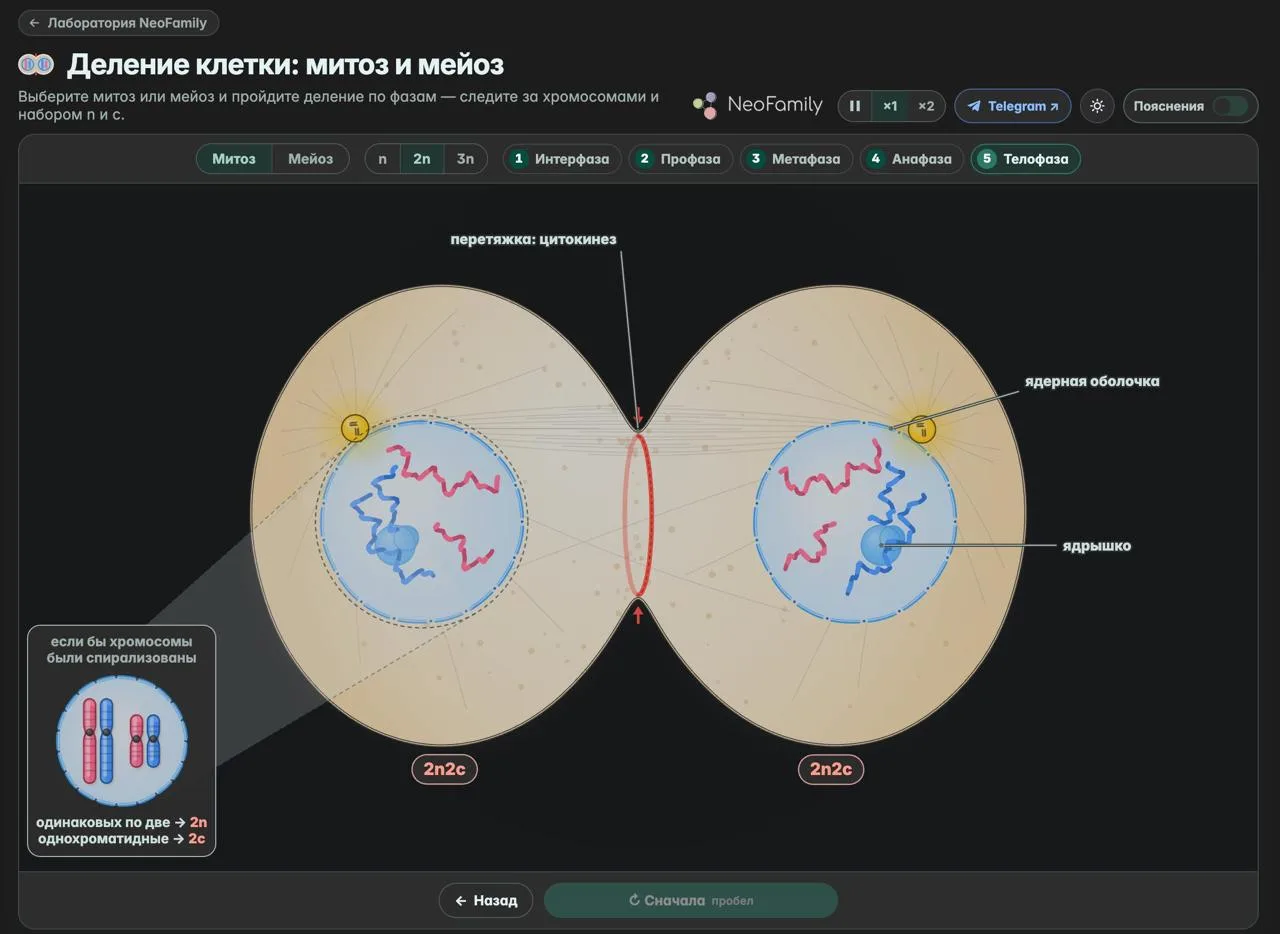Go to the Интерфаза phase

pyautogui.click(x=562, y=159)
